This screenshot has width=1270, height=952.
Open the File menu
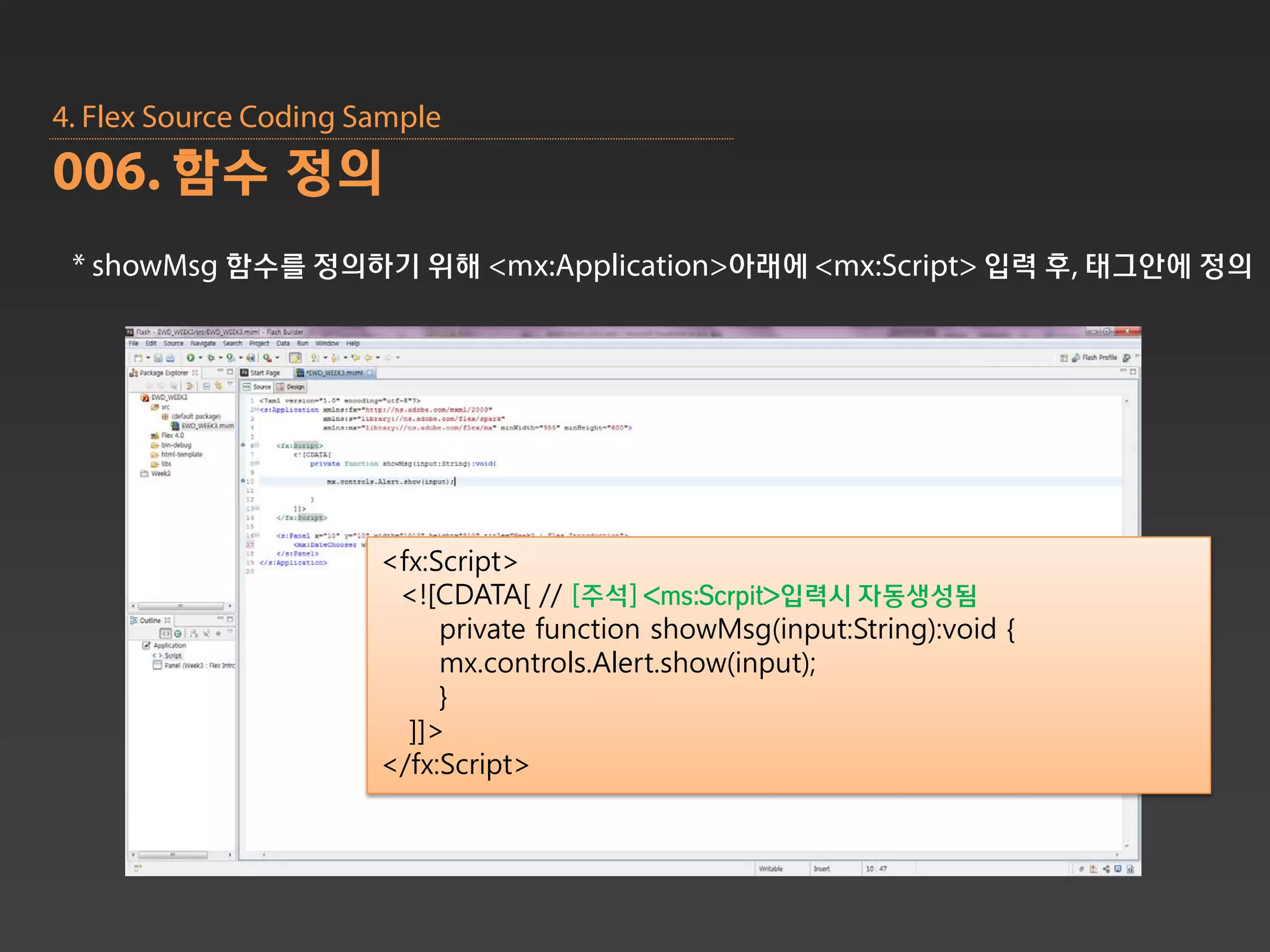tap(133, 343)
